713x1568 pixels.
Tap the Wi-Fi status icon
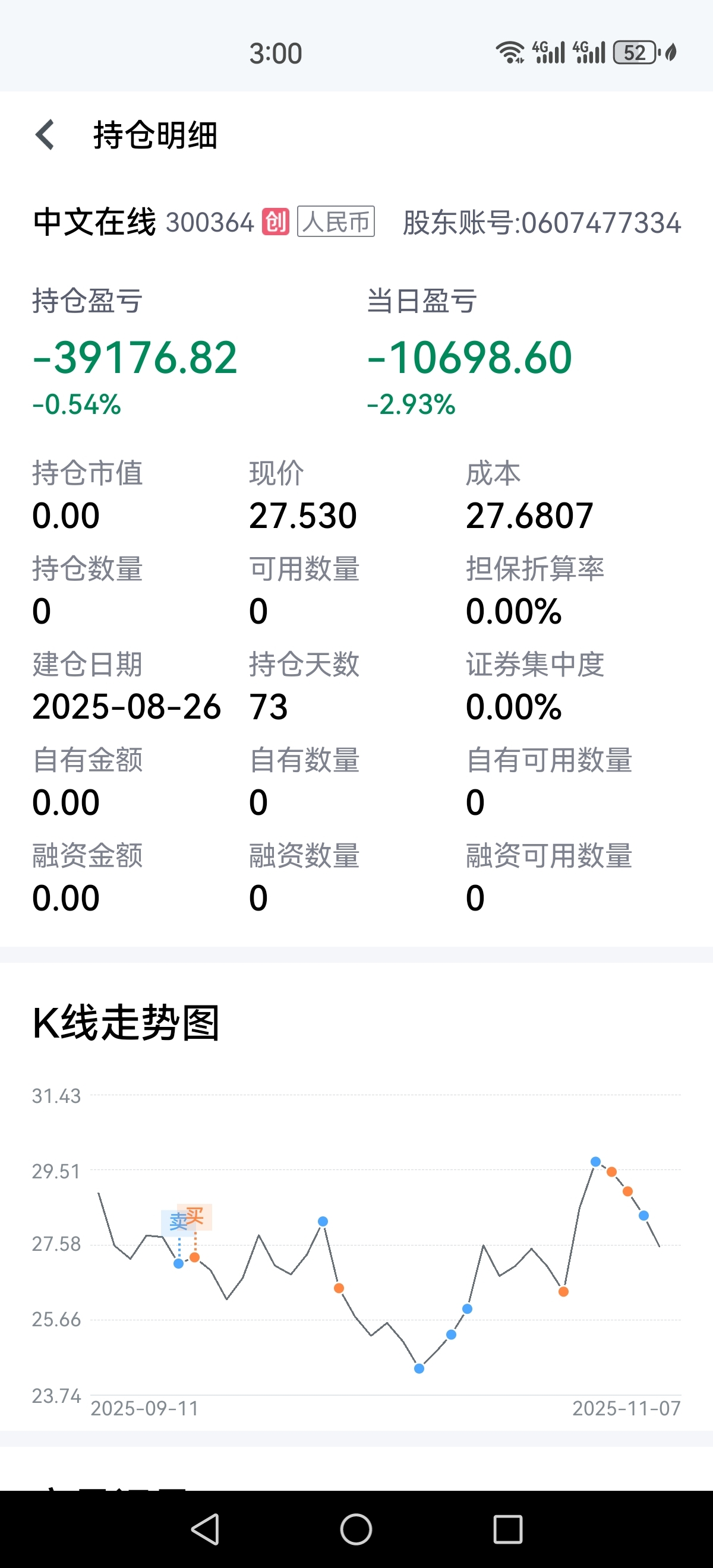tap(510, 53)
